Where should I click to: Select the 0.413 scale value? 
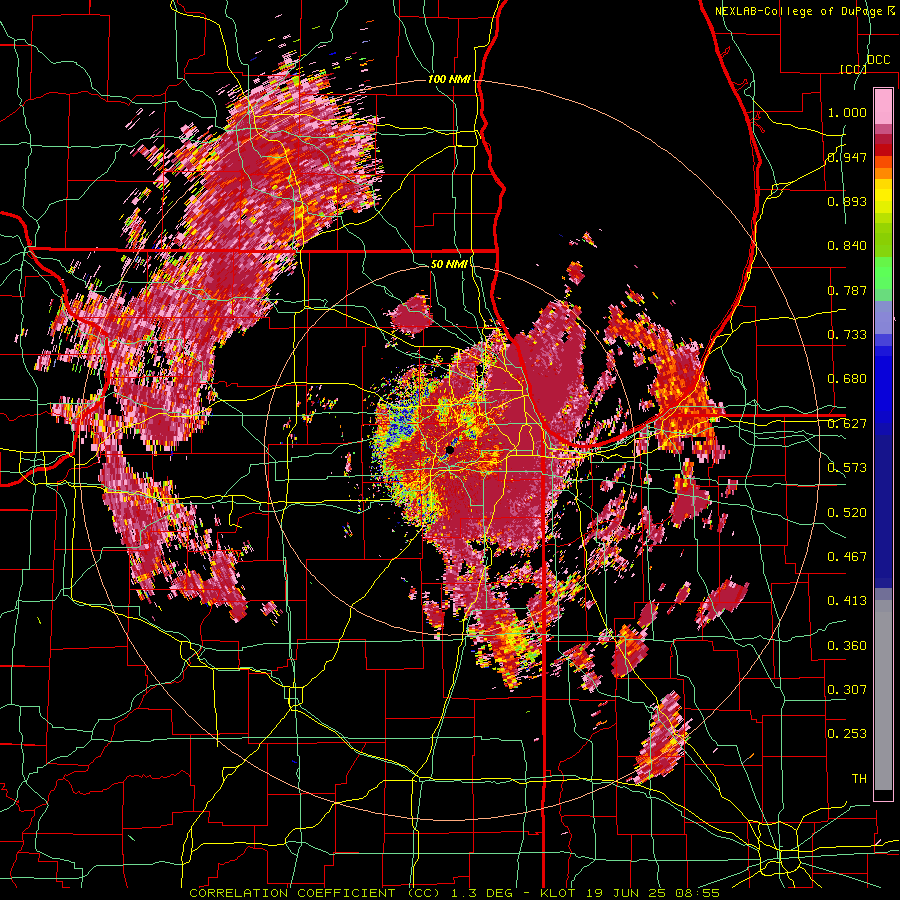tap(847, 601)
